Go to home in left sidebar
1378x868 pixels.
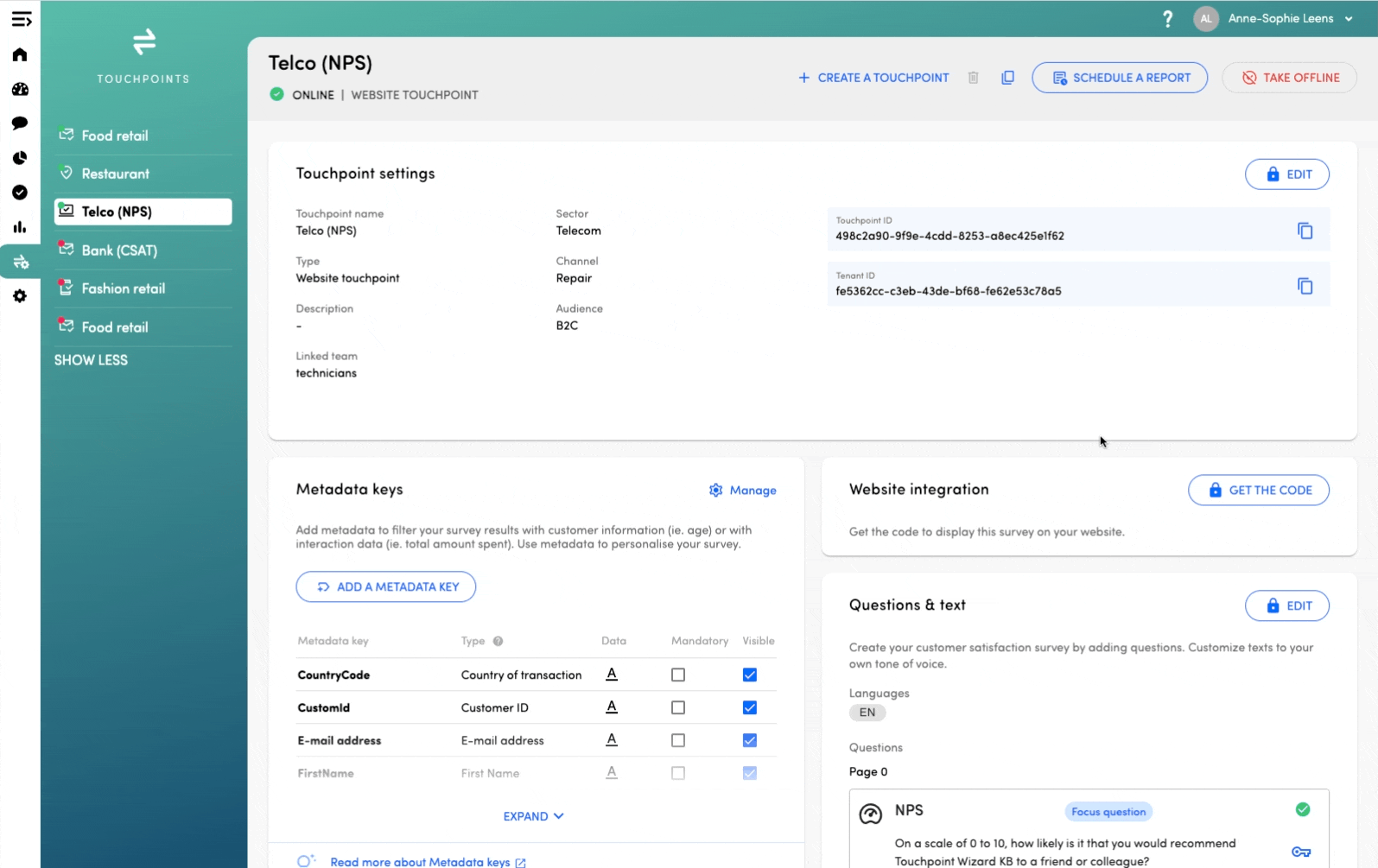(20, 54)
